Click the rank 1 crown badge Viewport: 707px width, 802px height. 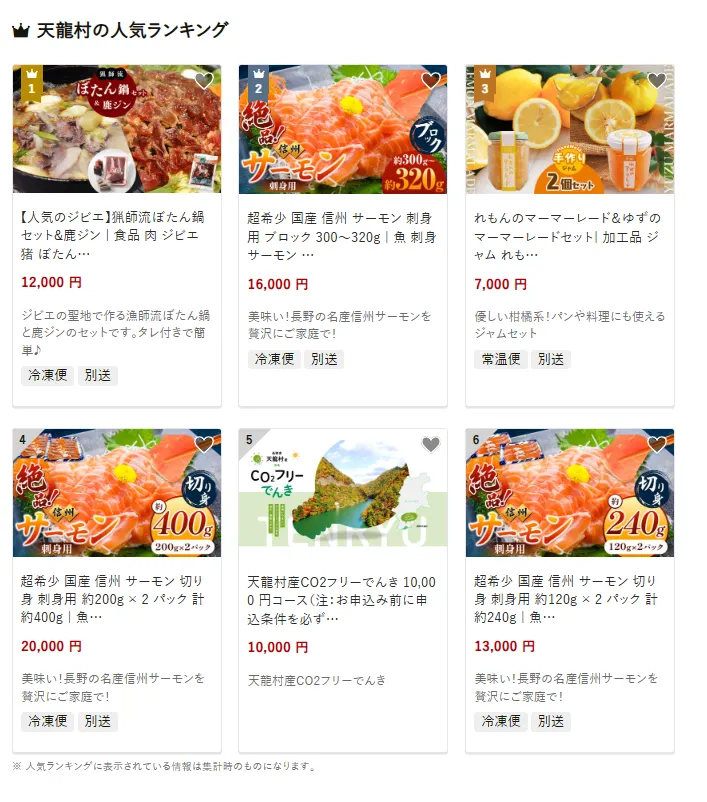(32, 83)
